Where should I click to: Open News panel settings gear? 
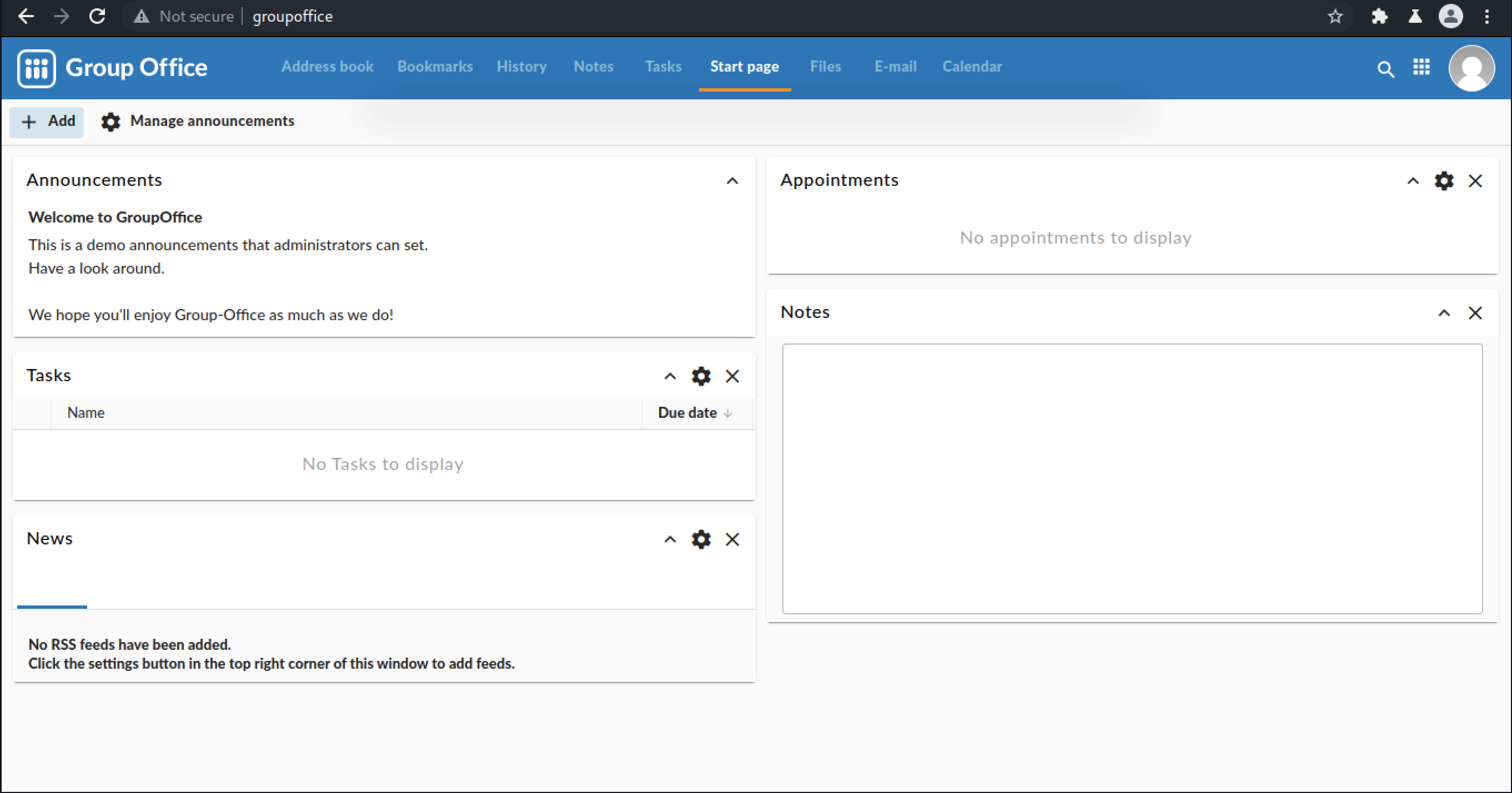point(701,539)
